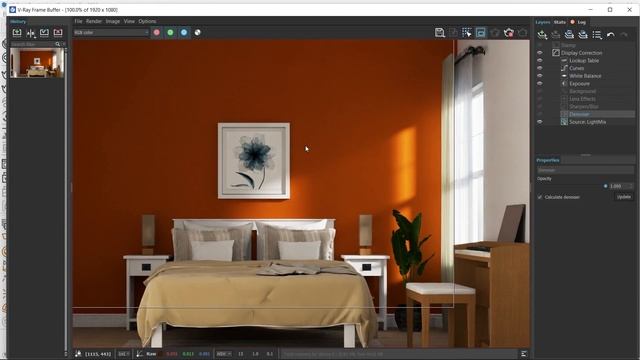Open File menu
The height and width of the screenshot is (360, 640).
(x=78, y=21)
